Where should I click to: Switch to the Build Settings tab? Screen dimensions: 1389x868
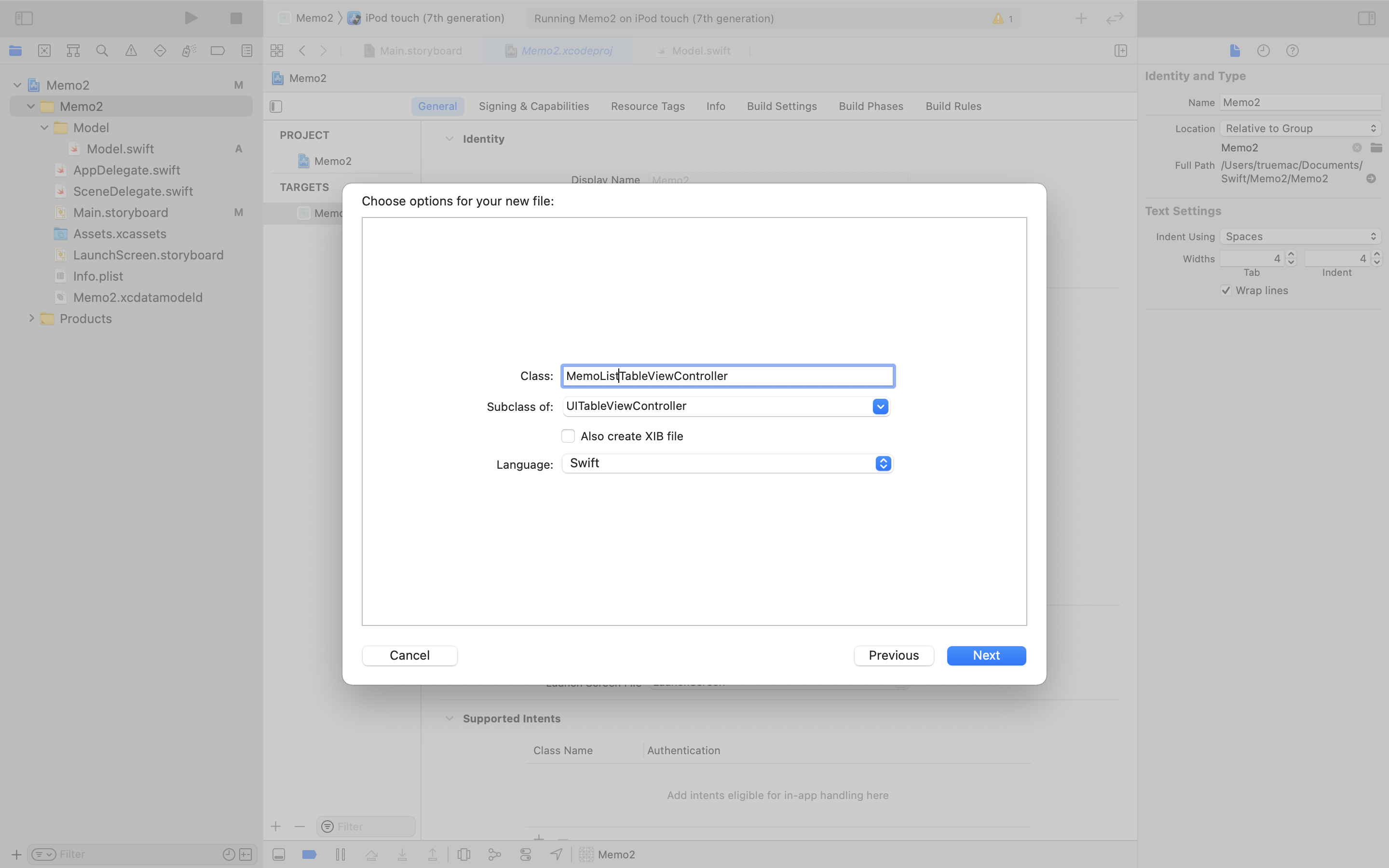click(x=782, y=106)
